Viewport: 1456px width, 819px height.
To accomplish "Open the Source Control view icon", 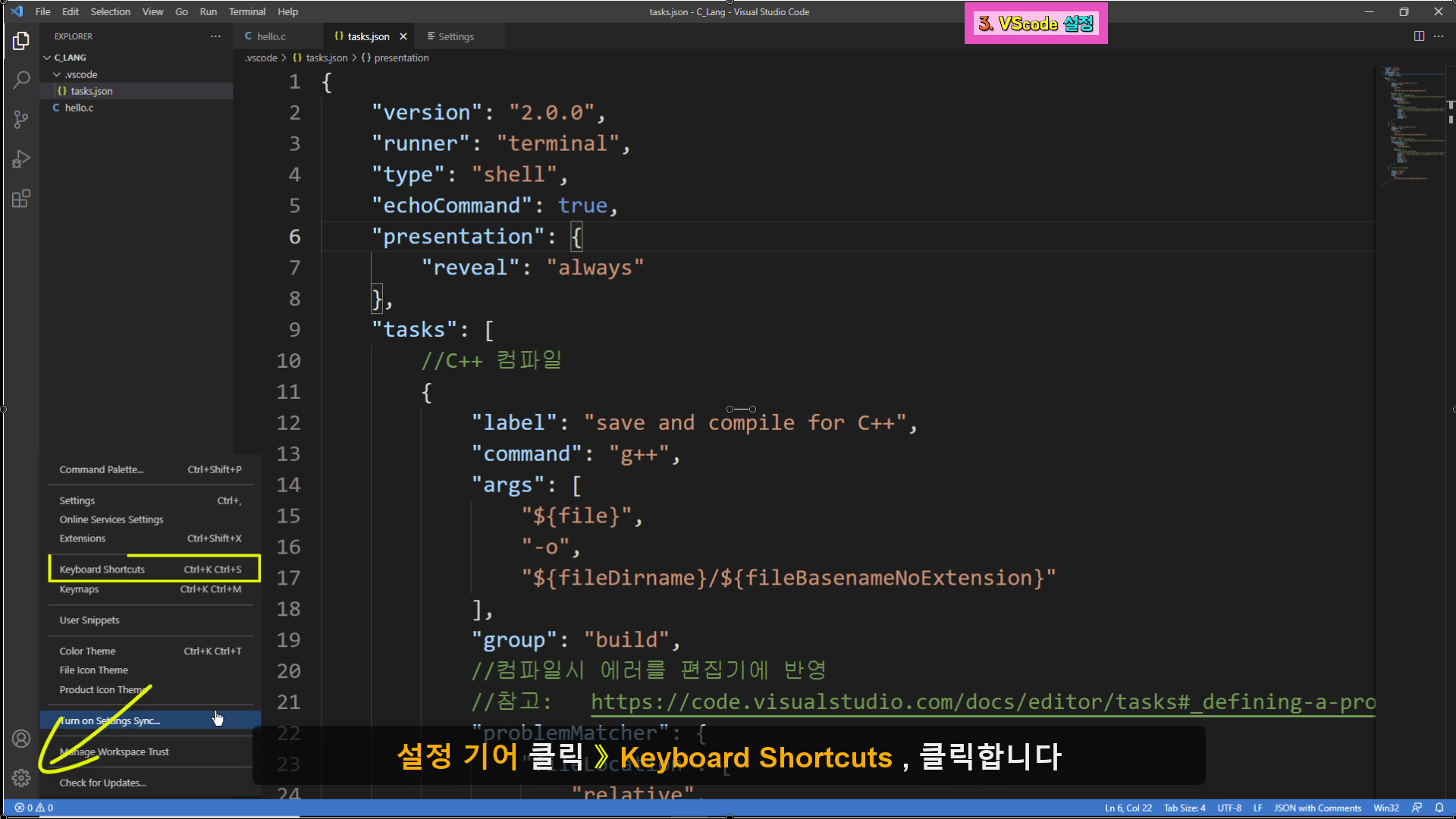I will (x=21, y=120).
